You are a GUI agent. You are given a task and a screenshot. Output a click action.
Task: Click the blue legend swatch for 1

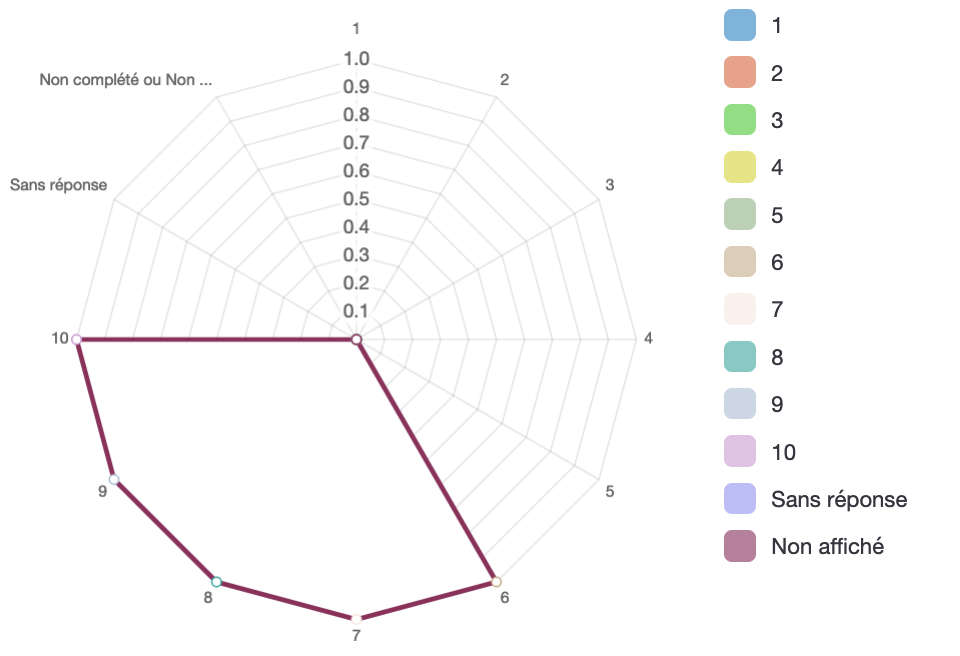pos(740,26)
